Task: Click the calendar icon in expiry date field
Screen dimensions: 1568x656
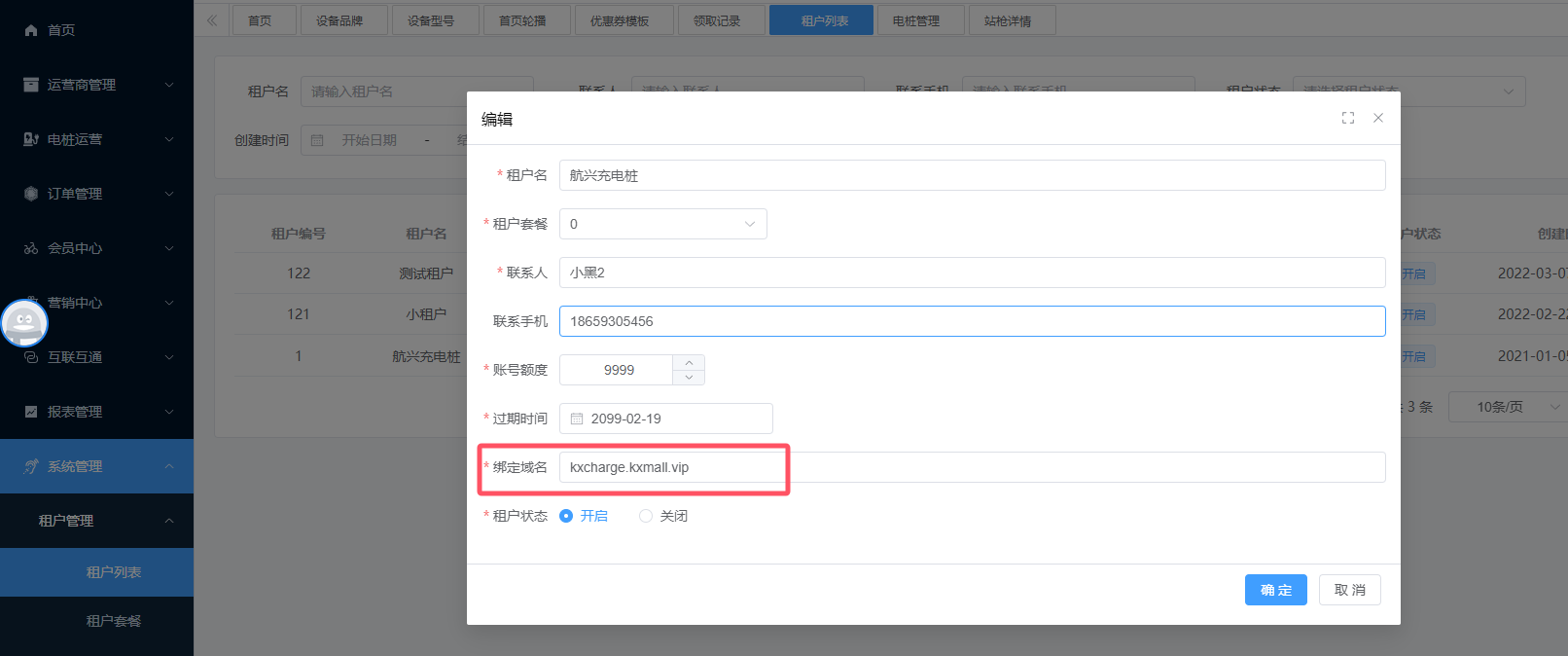Action: pos(577,419)
